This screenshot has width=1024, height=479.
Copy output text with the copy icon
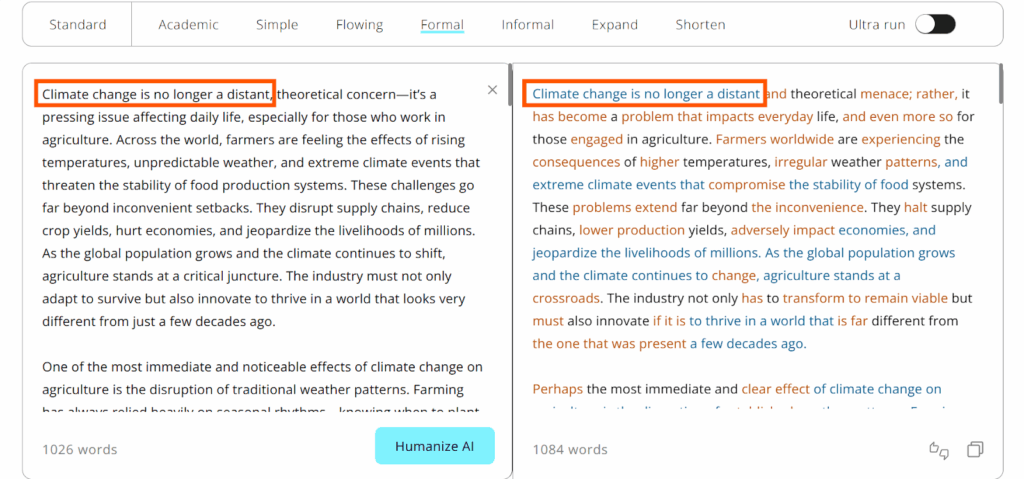pyautogui.click(x=976, y=449)
